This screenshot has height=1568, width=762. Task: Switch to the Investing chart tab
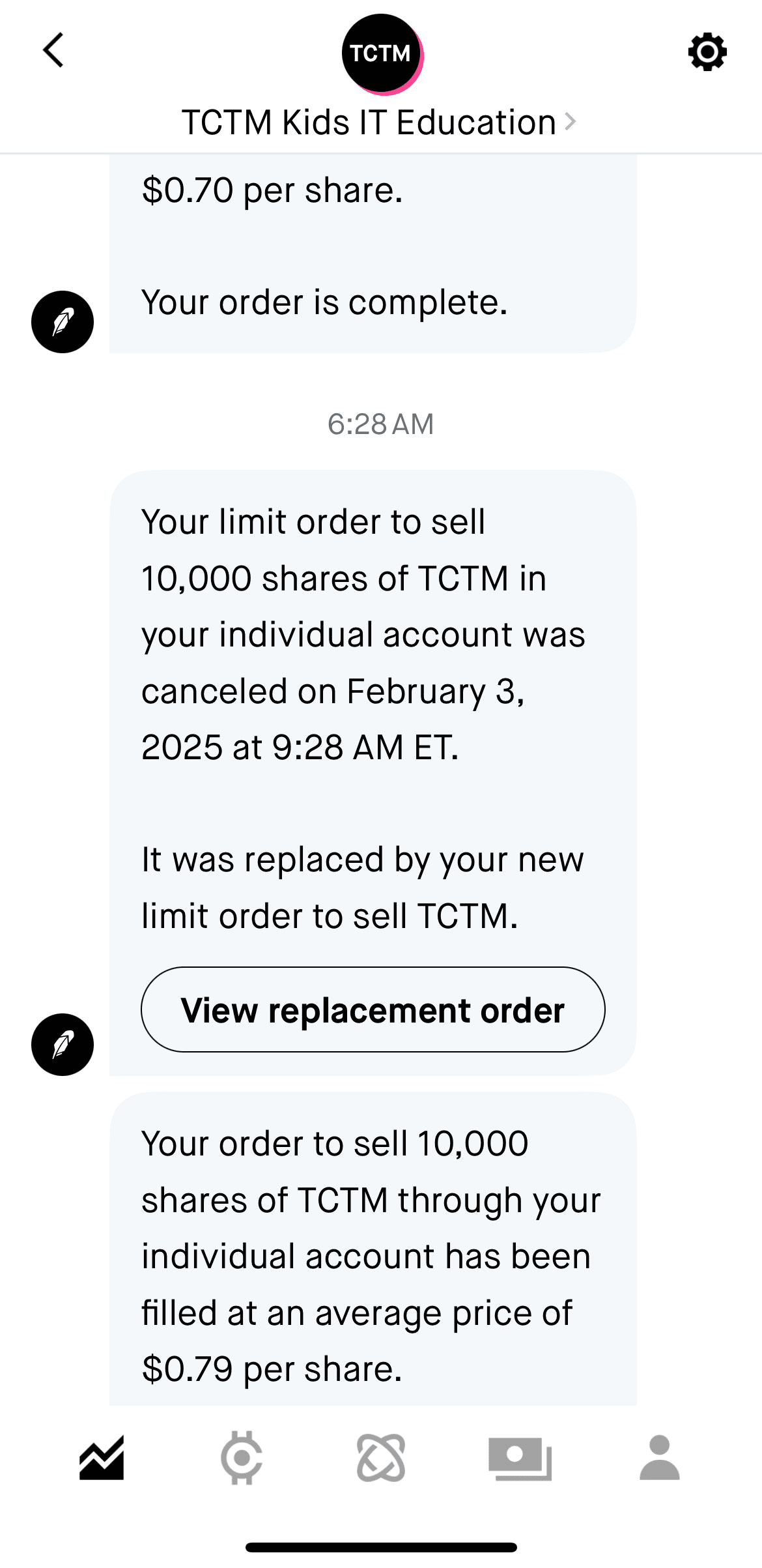102,1457
